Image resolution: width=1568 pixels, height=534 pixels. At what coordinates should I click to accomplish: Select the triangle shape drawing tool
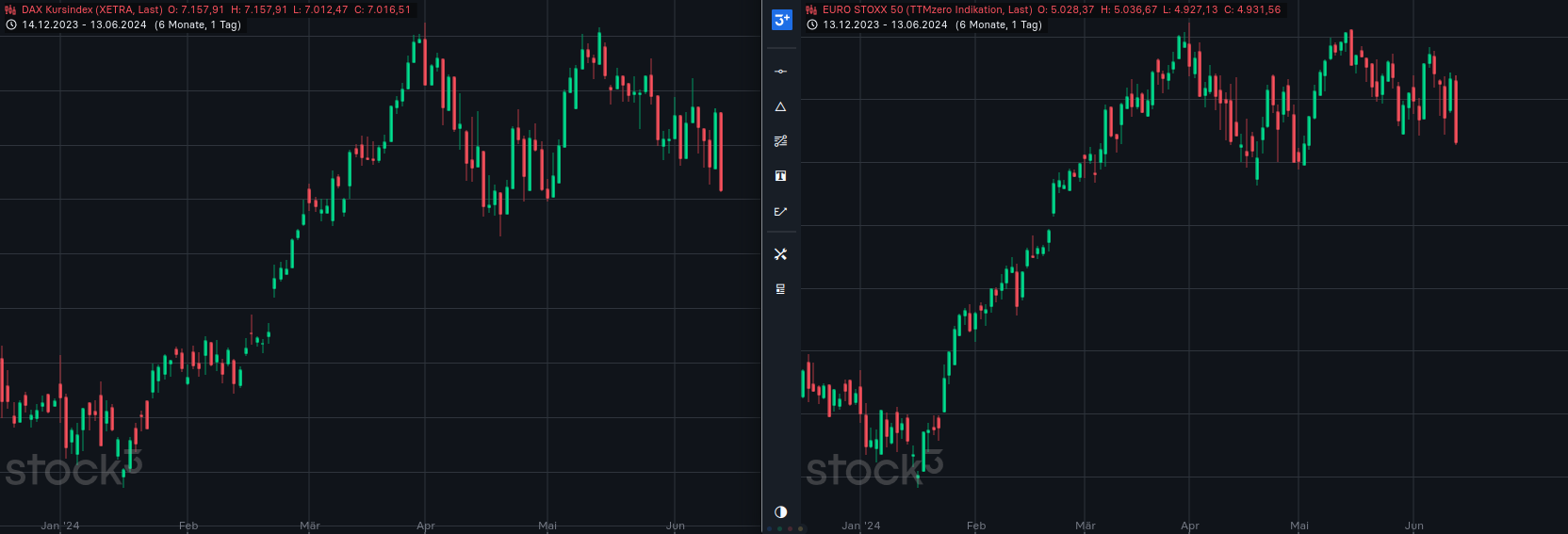pos(780,107)
